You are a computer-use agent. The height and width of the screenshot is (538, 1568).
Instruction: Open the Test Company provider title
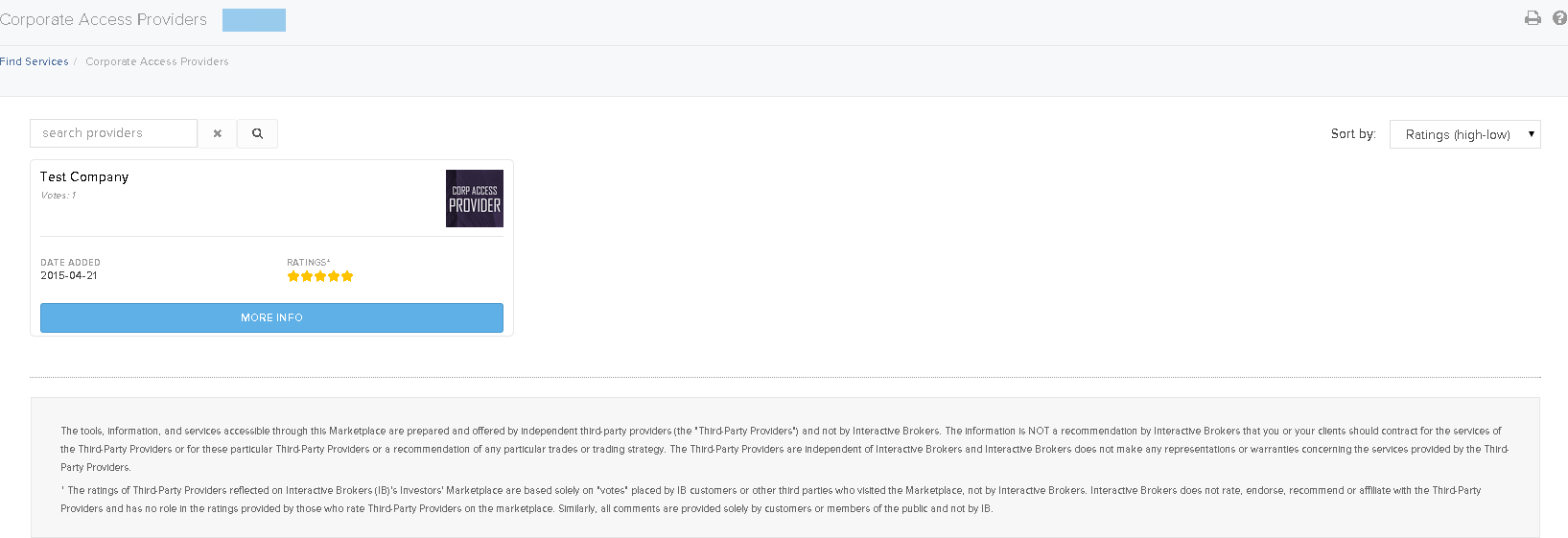click(84, 176)
